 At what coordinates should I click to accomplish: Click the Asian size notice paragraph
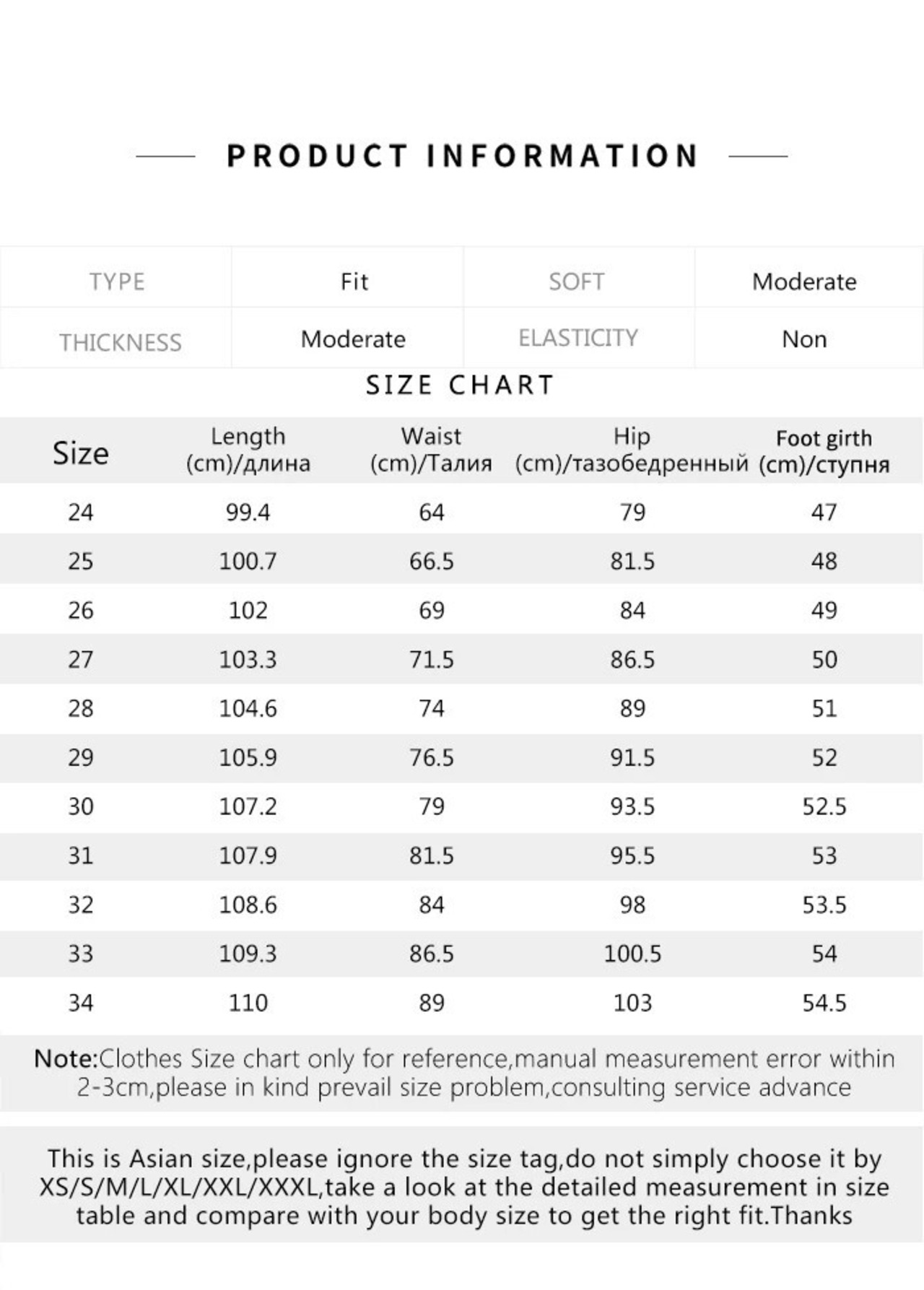pyautogui.click(x=463, y=1187)
